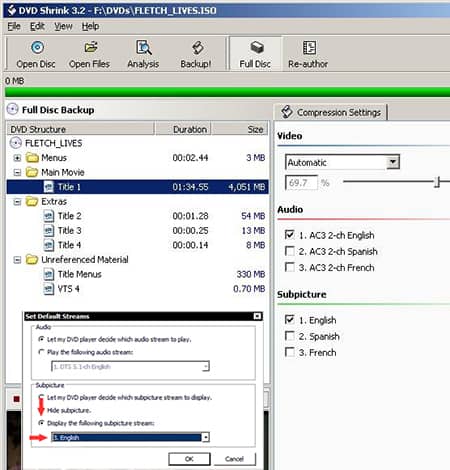
Task: Click the Title Menus file icon
Action: 49,274
